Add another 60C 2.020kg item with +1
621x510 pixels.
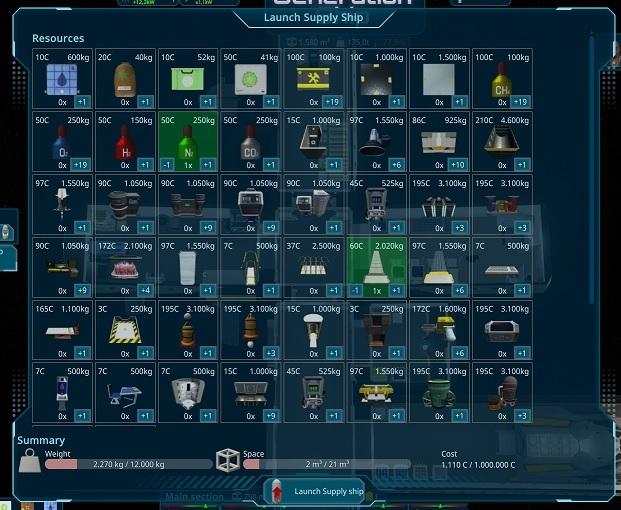click(396, 290)
